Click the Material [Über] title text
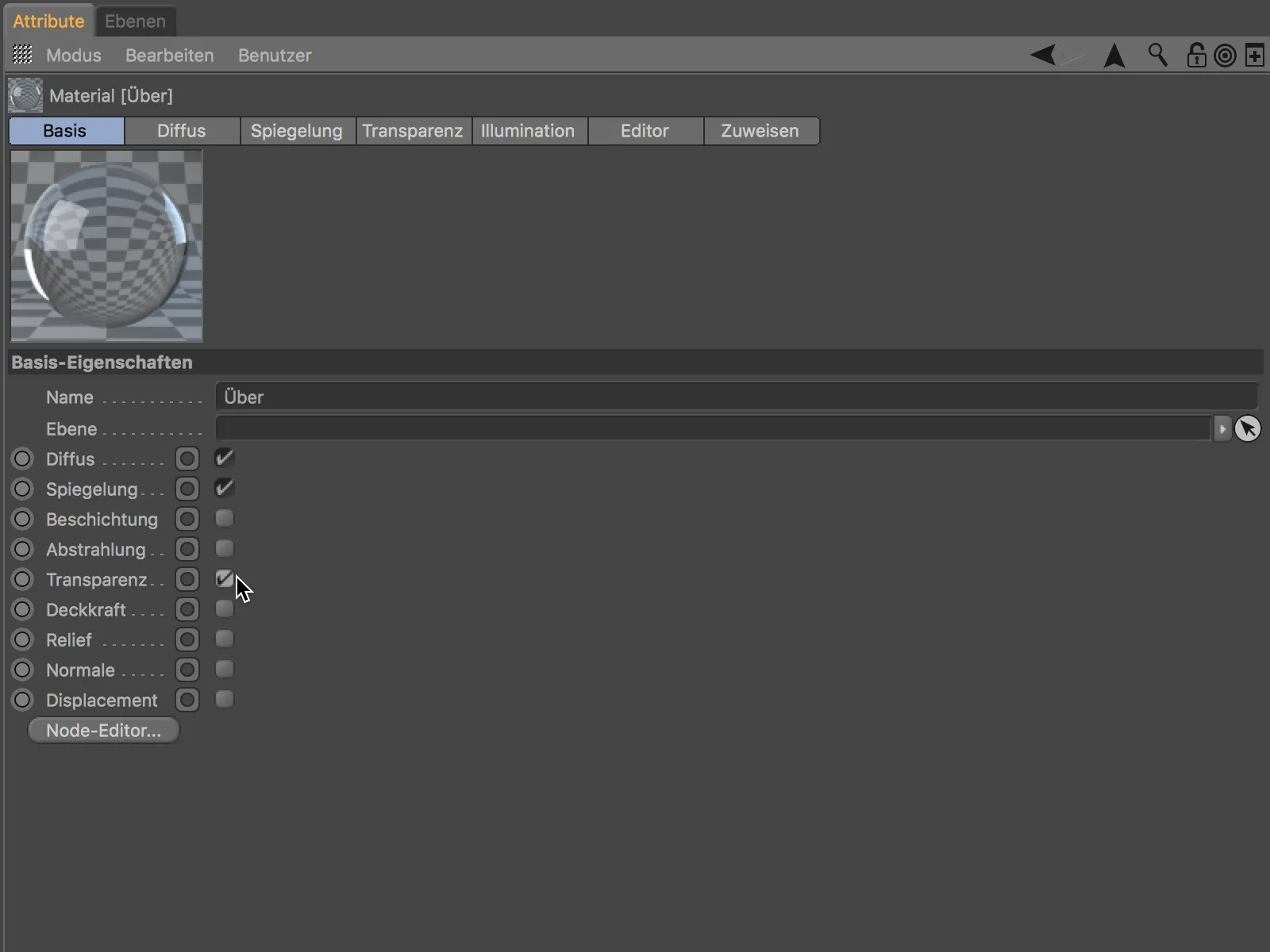1270x952 pixels. [110, 95]
